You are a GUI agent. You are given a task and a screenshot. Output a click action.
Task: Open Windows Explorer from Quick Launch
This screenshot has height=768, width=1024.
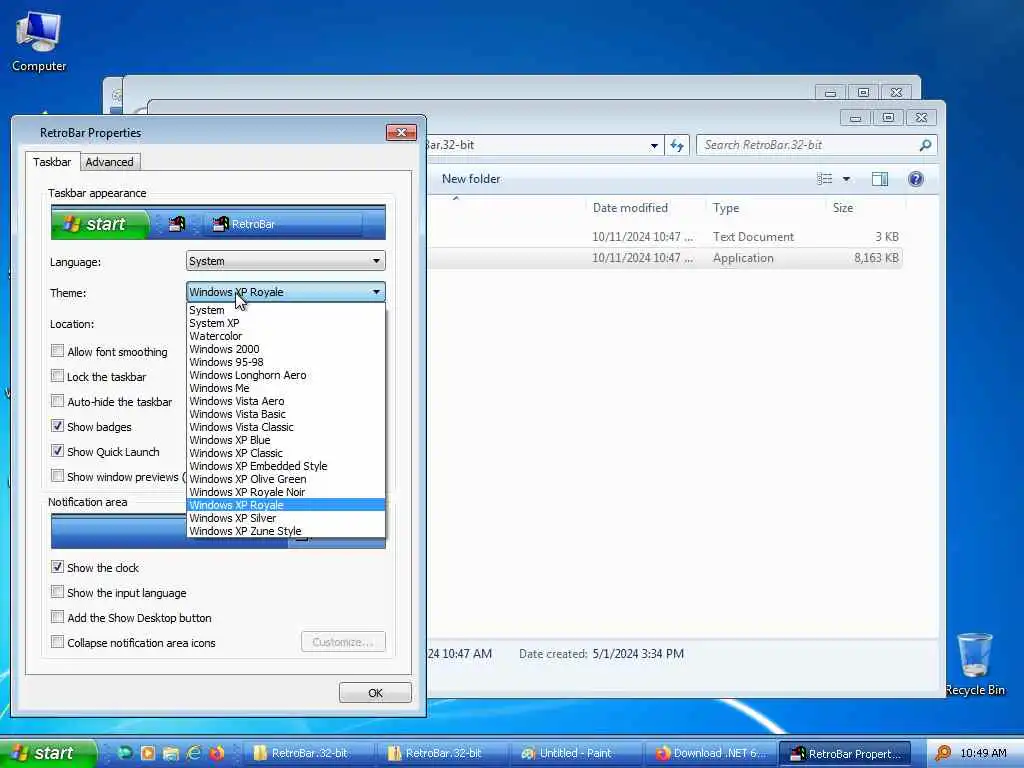tap(170, 753)
